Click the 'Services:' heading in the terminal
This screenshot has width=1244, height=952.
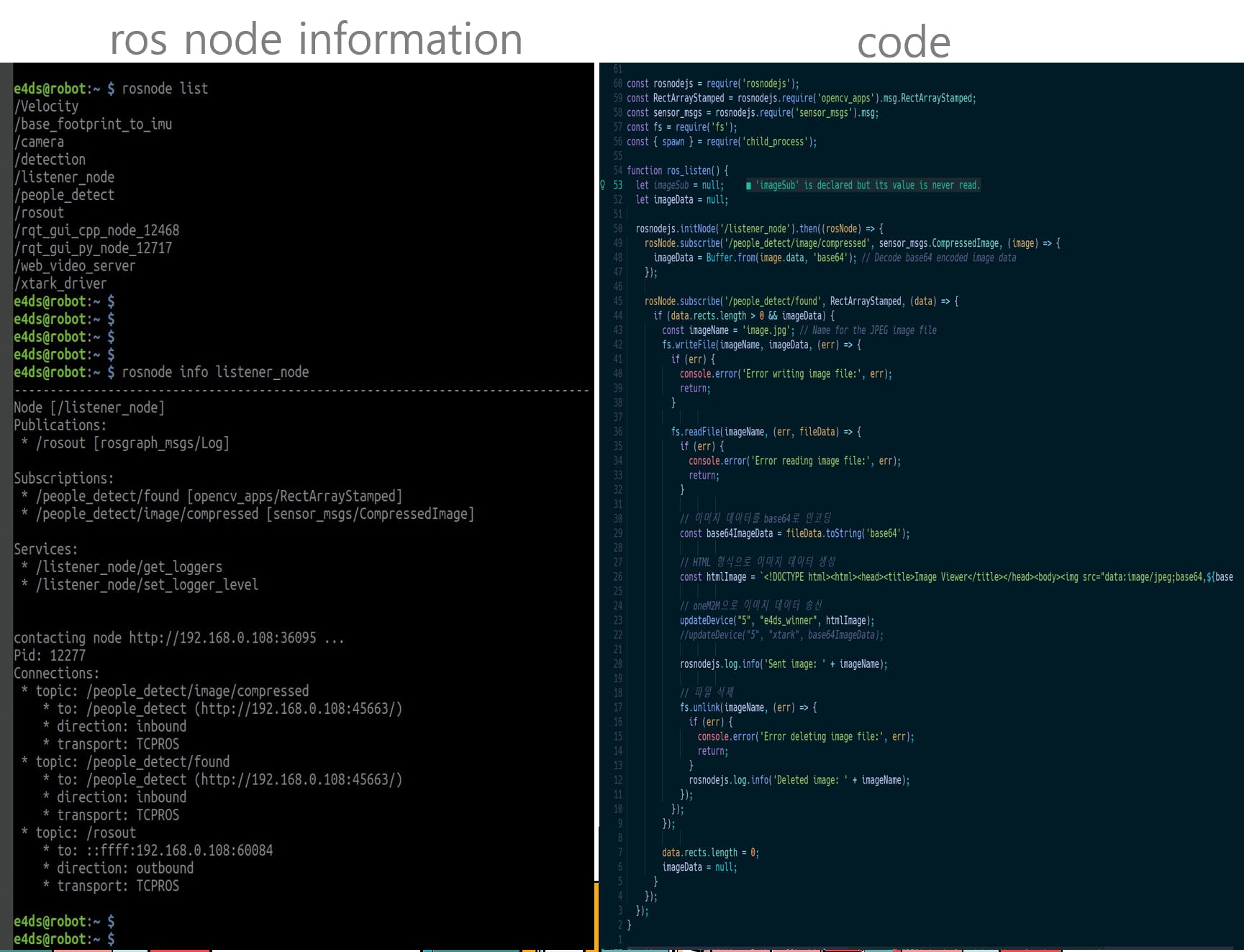(x=46, y=549)
